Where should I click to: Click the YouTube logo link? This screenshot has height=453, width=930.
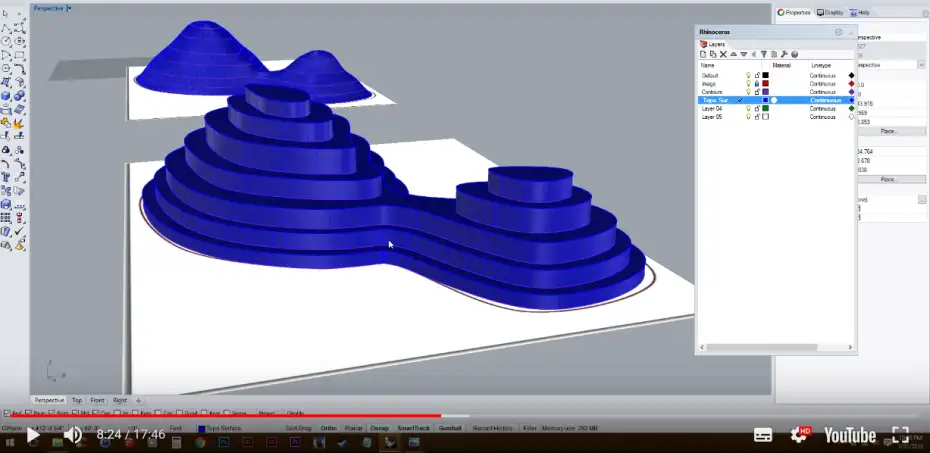pyautogui.click(x=849, y=435)
